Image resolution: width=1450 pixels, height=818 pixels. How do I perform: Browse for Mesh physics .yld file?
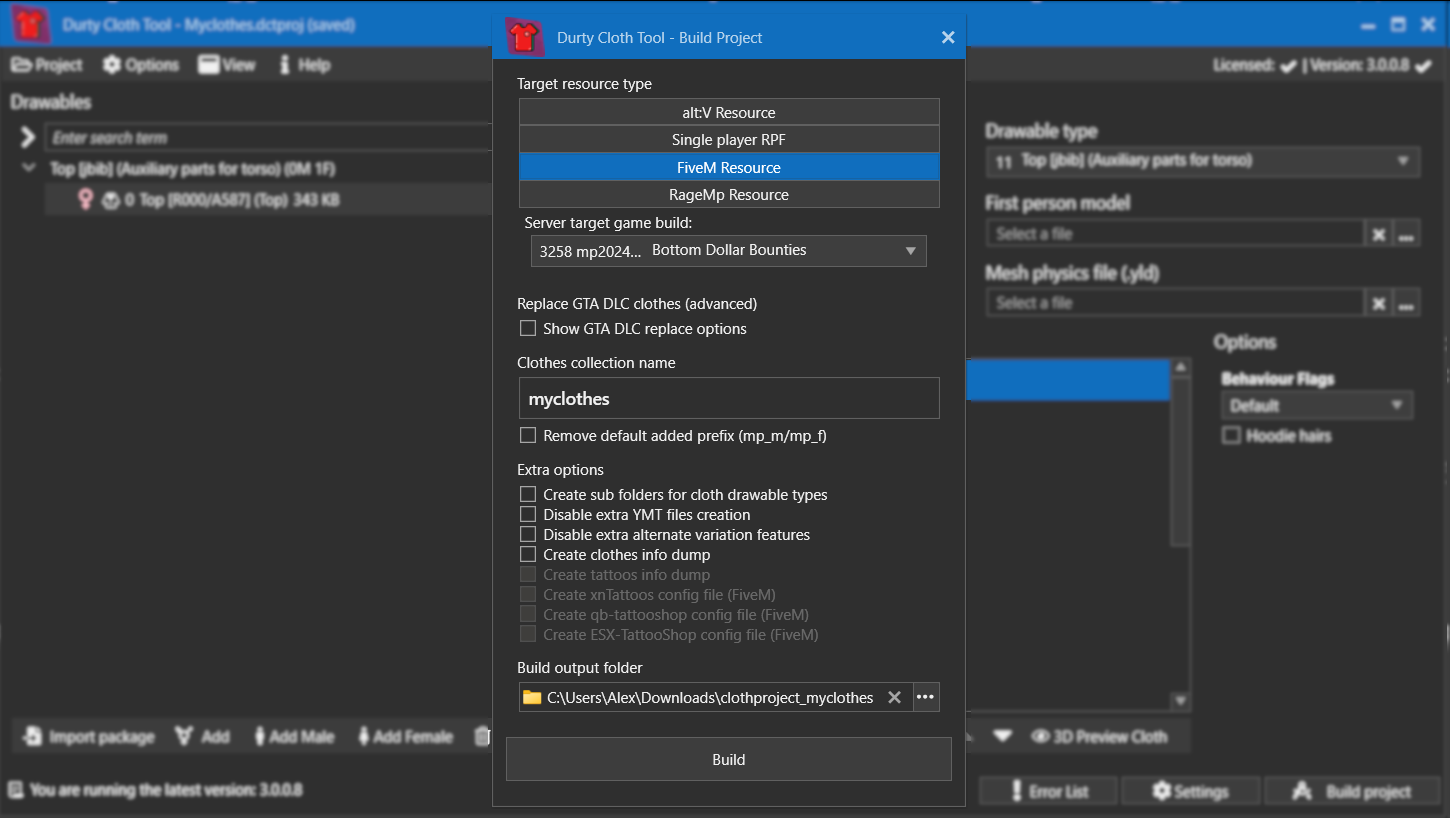[1406, 303]
